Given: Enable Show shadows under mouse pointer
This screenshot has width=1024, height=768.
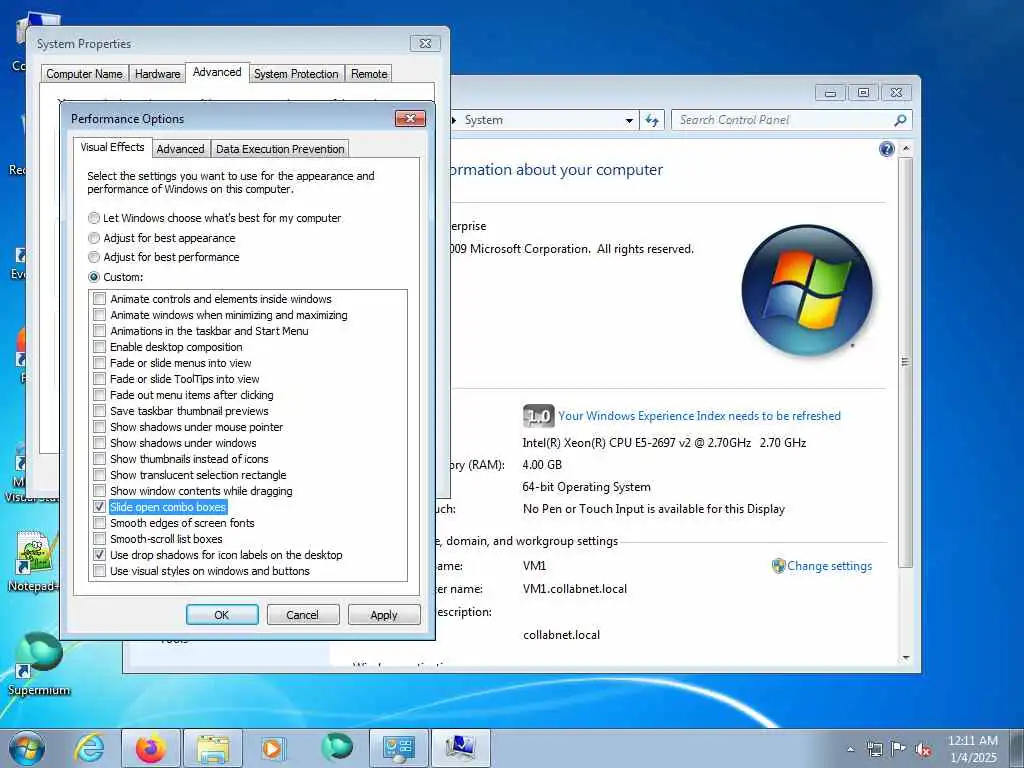Looking at the screenshot, I should (99, 427).
